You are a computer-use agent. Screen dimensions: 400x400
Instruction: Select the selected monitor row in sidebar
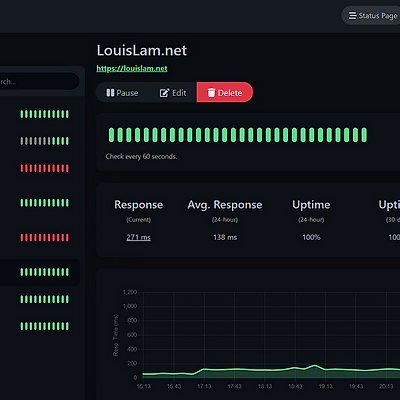click(x=39, y=272)
